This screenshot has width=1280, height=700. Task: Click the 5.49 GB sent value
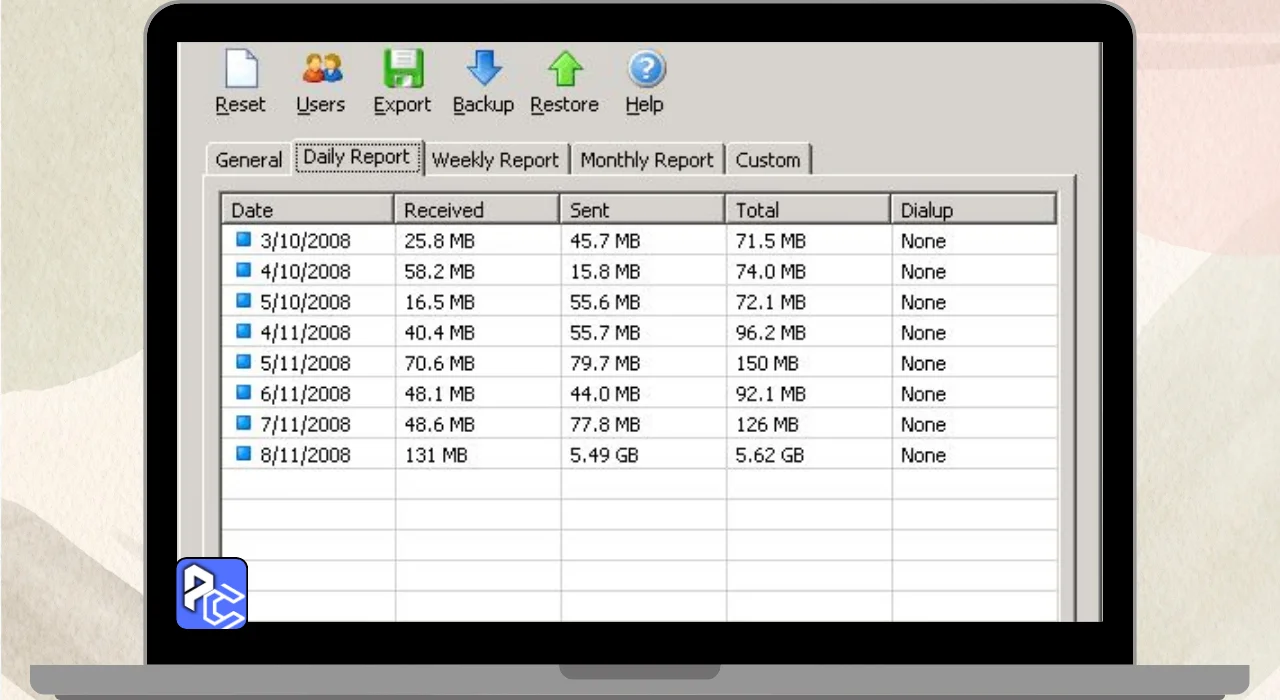pos(604,455)
